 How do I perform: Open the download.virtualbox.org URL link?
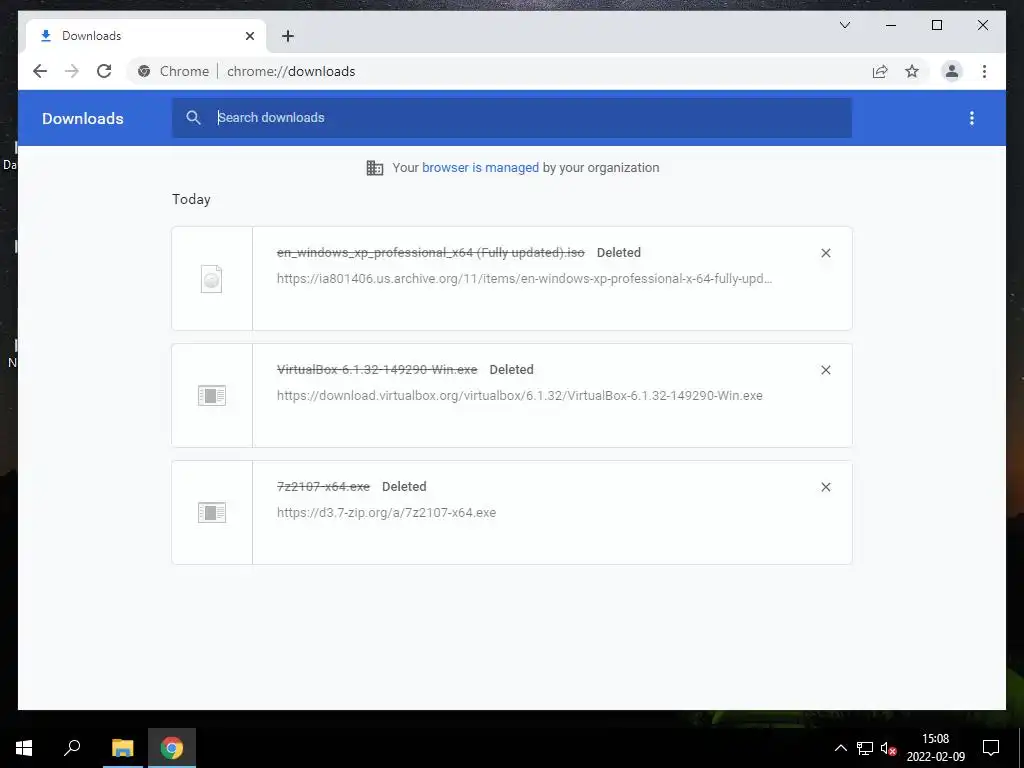pyautogui.click(x=520, y=396)
